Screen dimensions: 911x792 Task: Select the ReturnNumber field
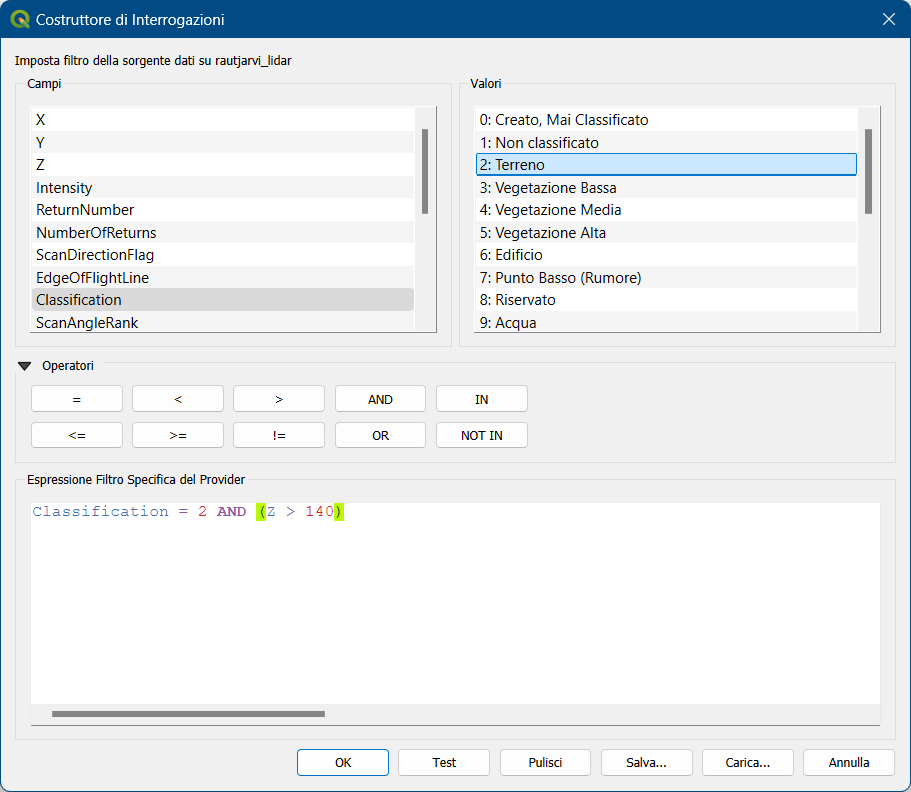pyautogui.click(x=223, y=210)
